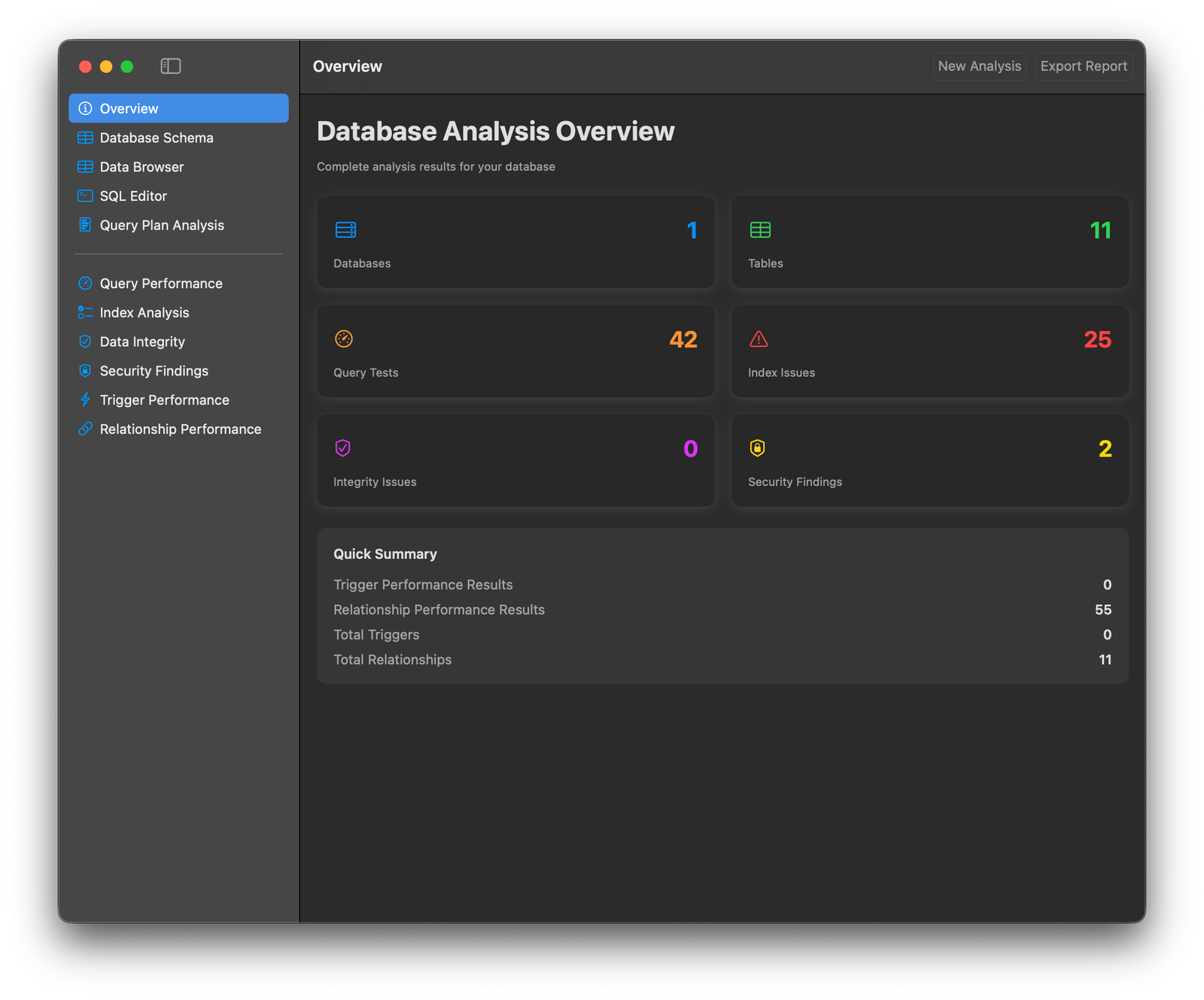This screenshot has width=1204, height=1000.
Task: Open the Tables card showing 11
Action: click(929, 242)
